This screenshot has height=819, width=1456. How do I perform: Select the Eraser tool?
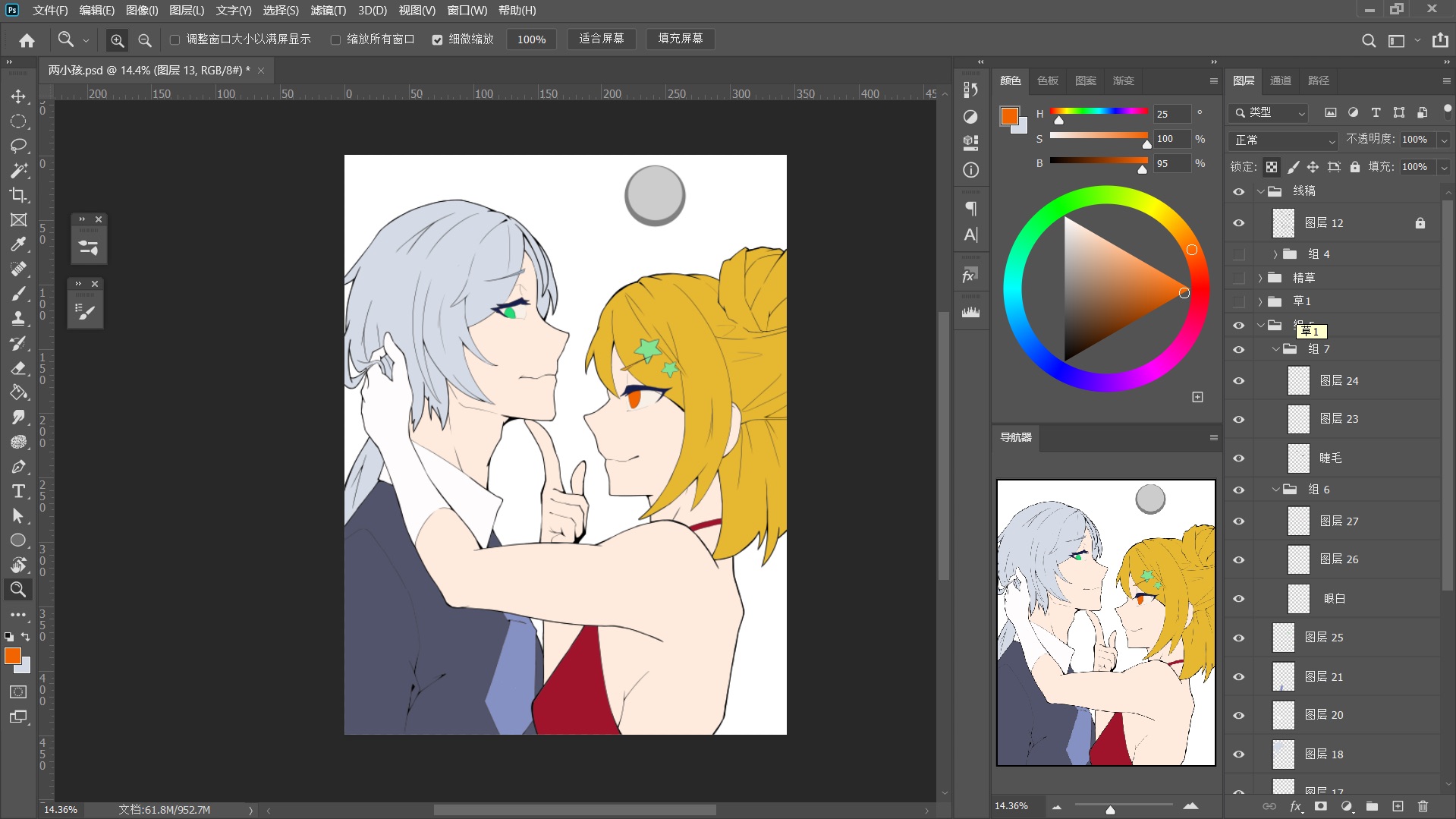18,368
